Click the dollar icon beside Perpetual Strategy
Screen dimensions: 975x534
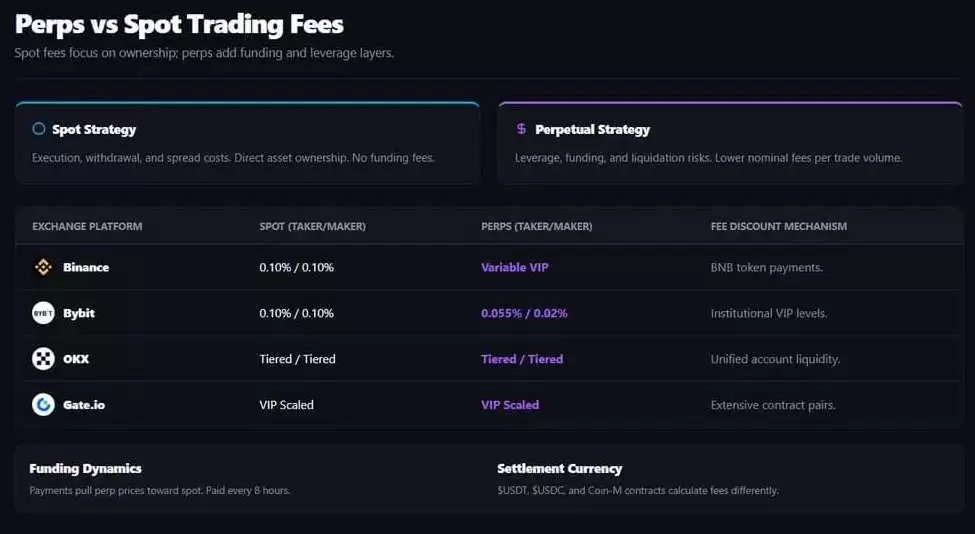521,129
